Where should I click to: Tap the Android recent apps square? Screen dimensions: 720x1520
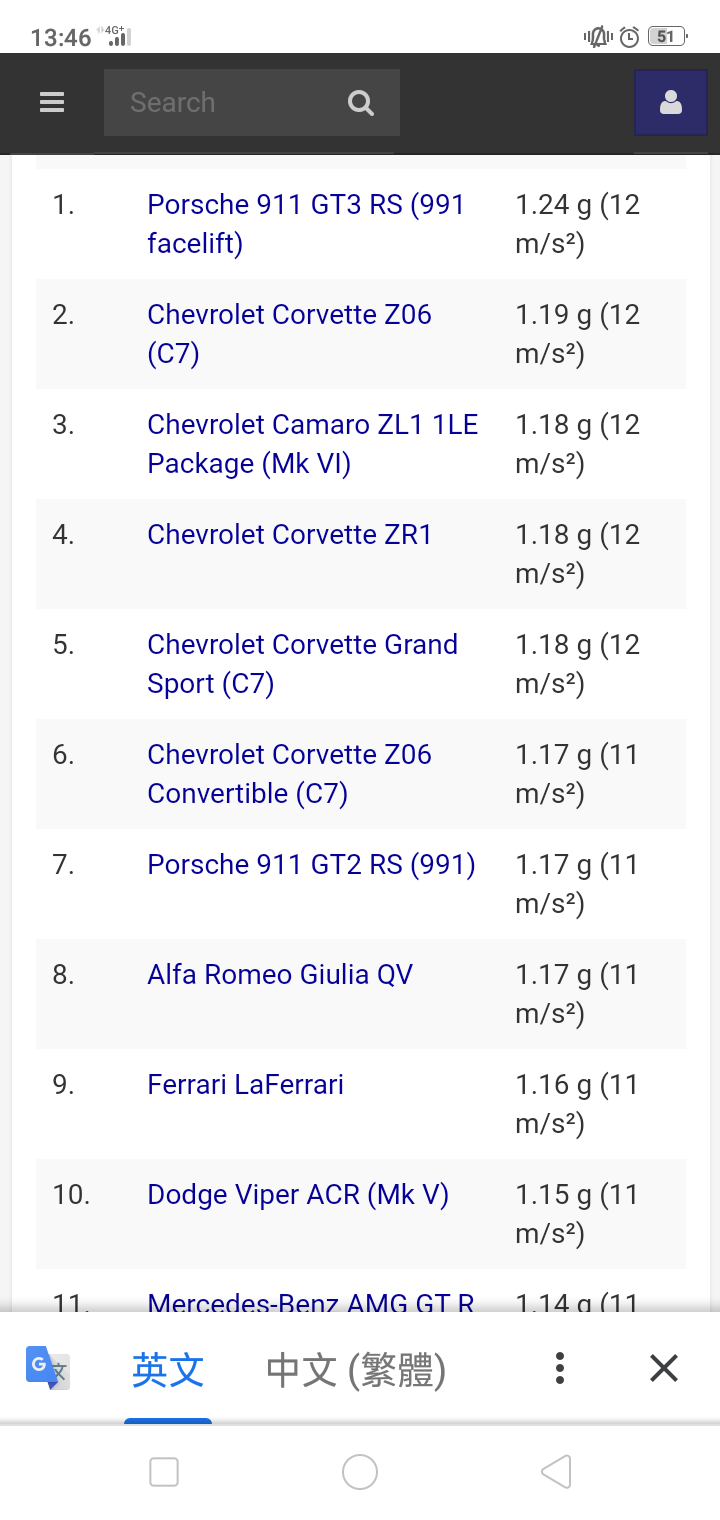[164, 1472]
